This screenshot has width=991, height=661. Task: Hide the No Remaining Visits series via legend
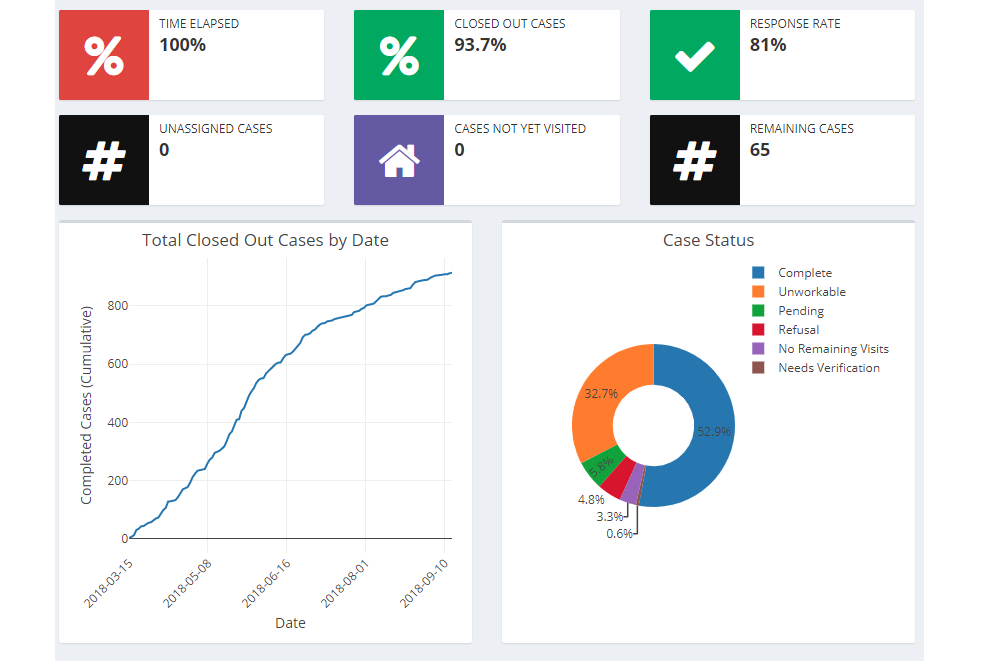click(x=756, y=348)
